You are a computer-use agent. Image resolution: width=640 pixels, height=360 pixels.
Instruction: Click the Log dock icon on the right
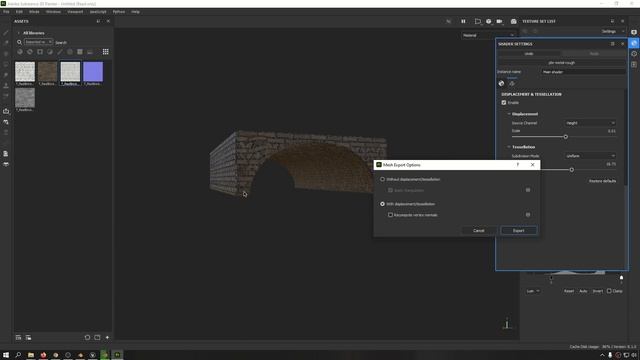[634, 64]
